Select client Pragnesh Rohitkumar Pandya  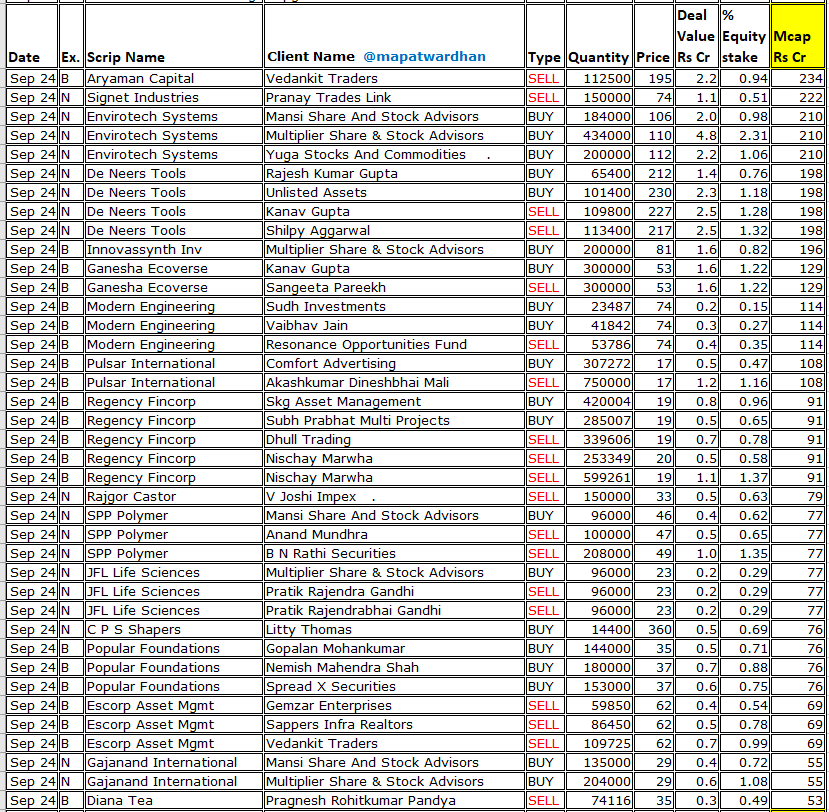(394, 801)
